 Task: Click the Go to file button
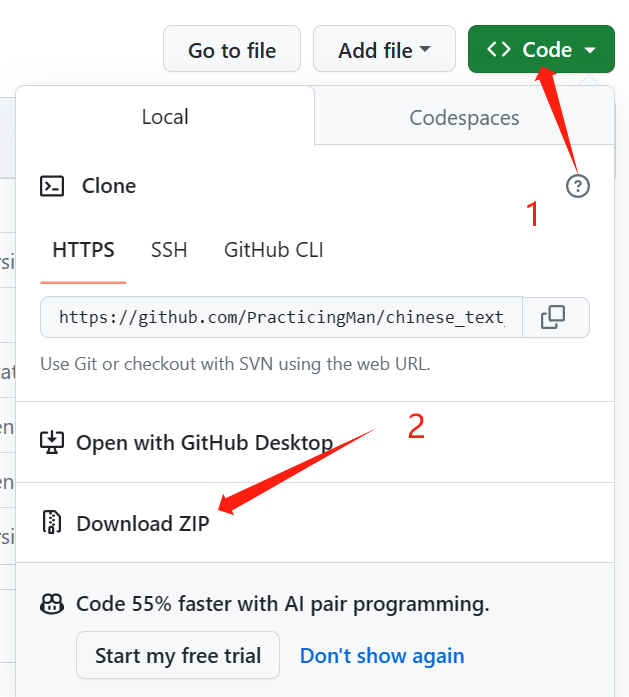point(232,49)
